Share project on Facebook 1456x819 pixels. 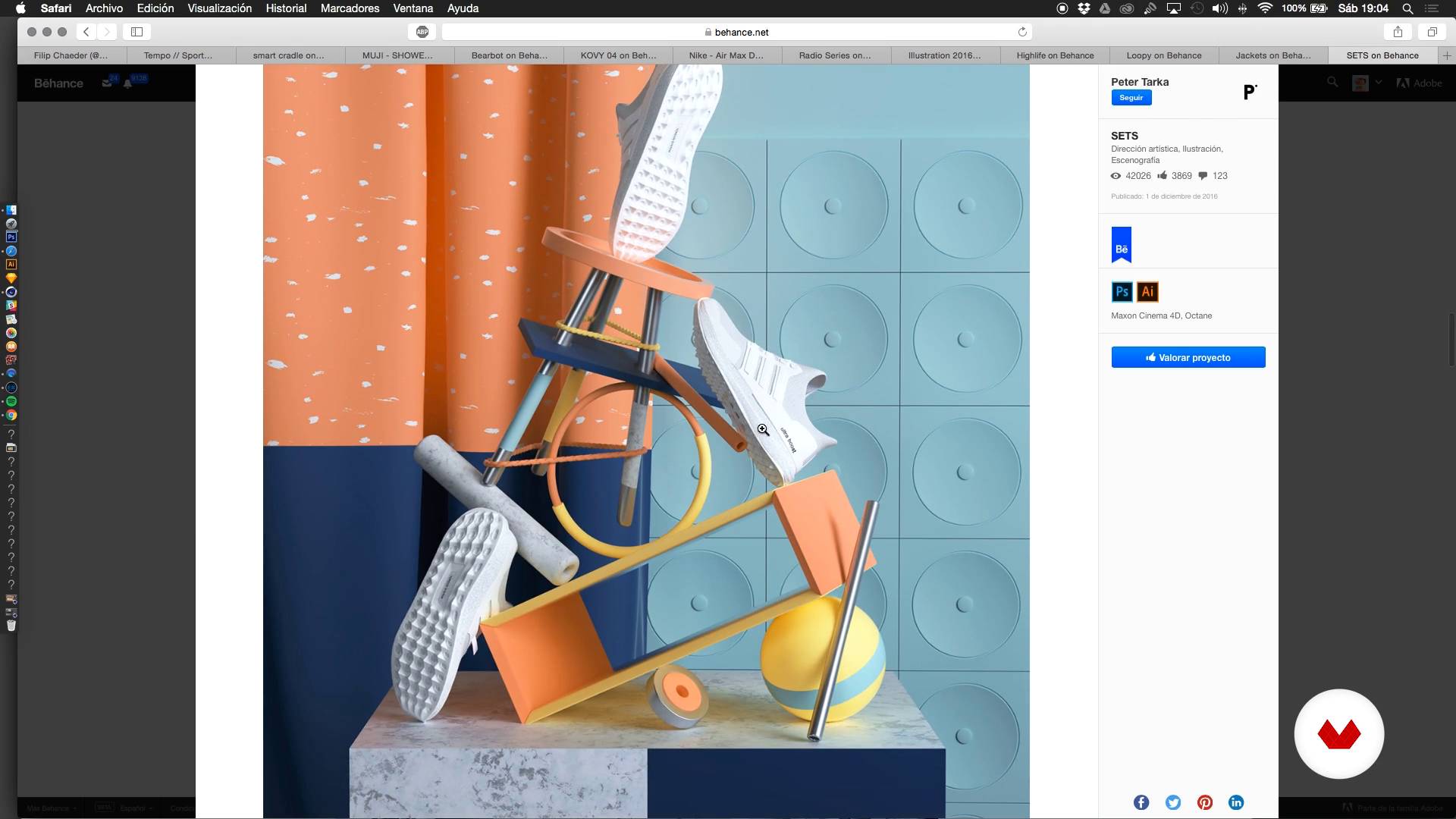point(1141,802)
